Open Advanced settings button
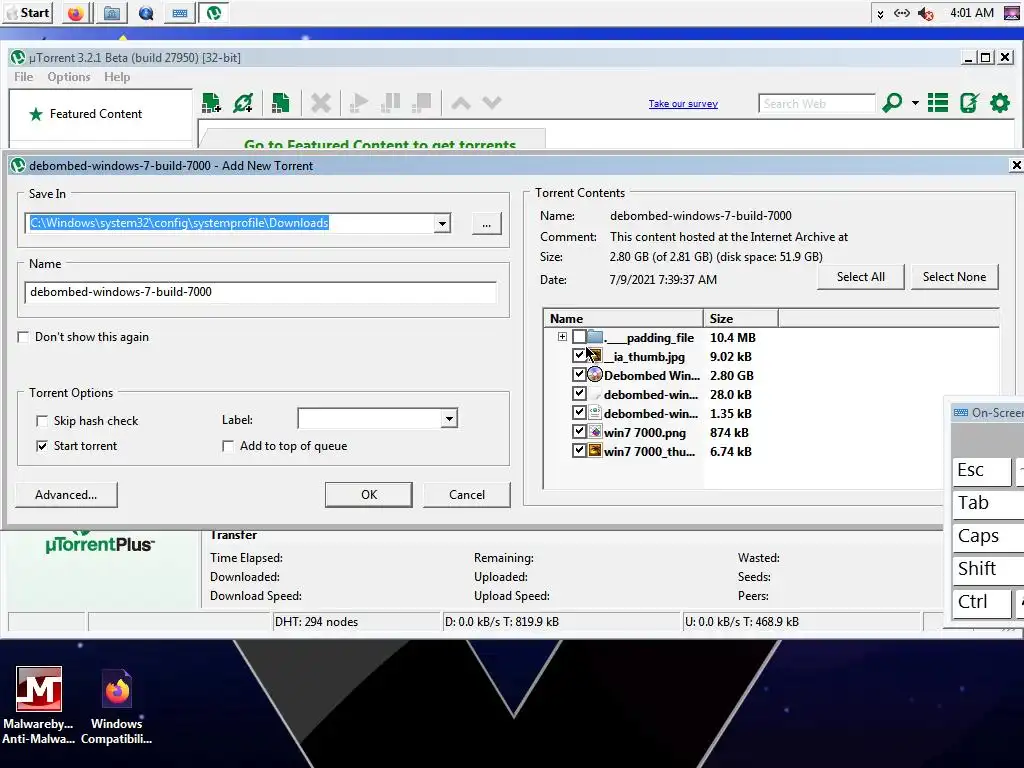The height and width of the screenshot is (768, 1024). click(66, 495)
